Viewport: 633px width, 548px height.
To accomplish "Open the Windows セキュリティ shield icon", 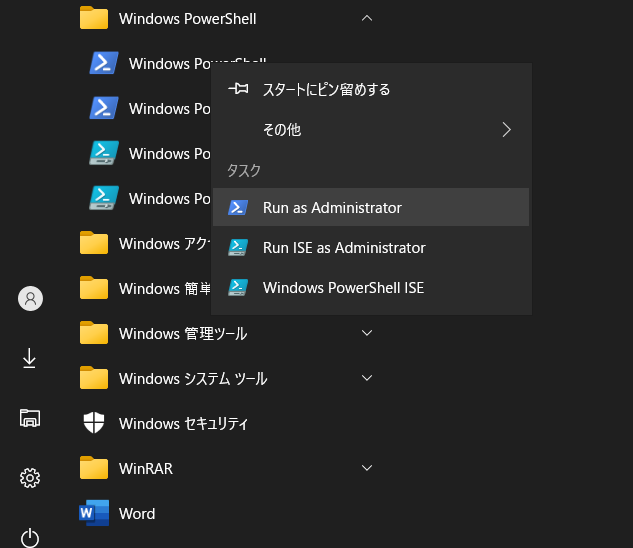I will point(94,423).
